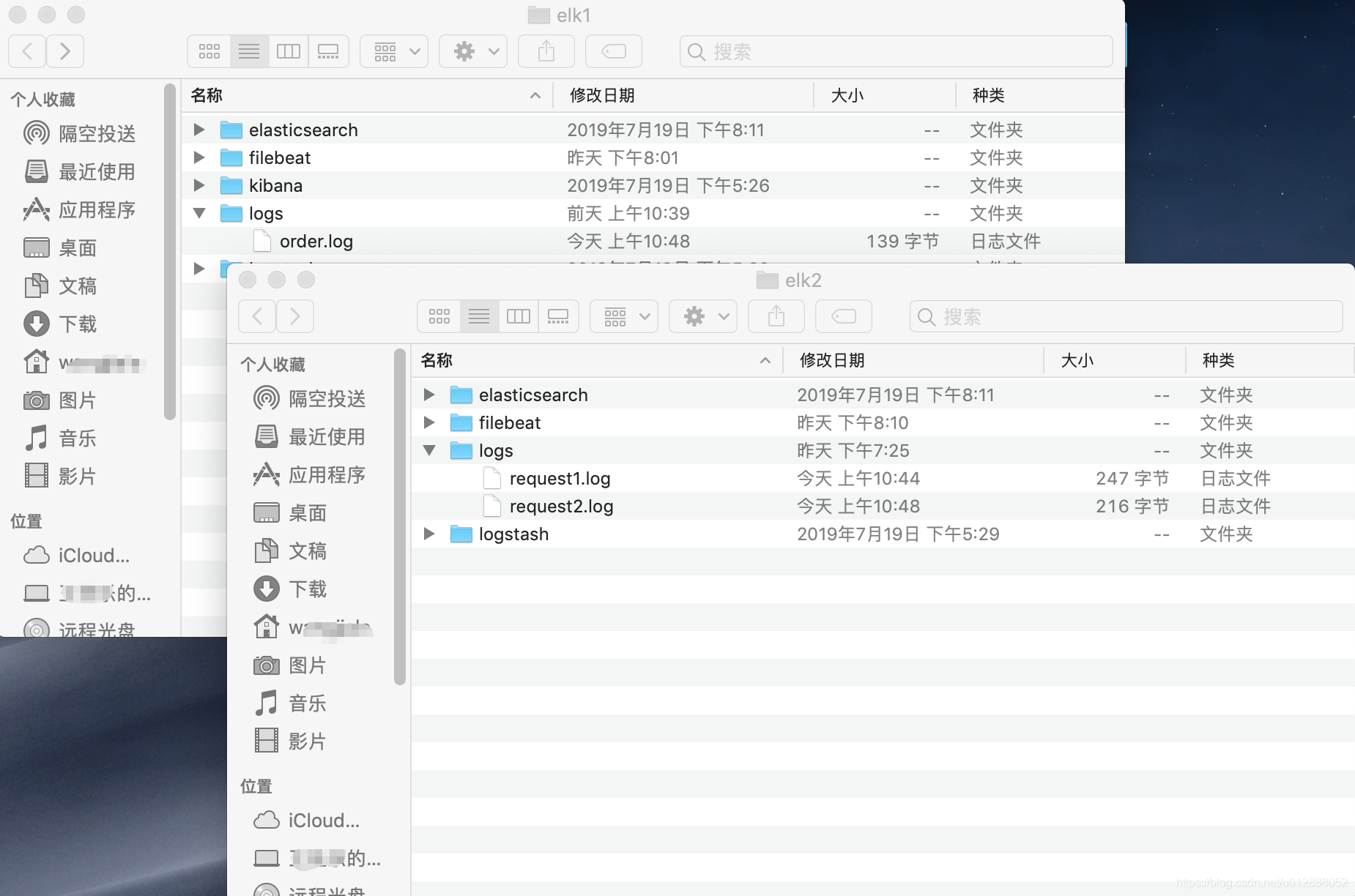Open 应用程序 in elk2 sidebar
Screen dimensions: 1355x896
(x=311, y=474)
